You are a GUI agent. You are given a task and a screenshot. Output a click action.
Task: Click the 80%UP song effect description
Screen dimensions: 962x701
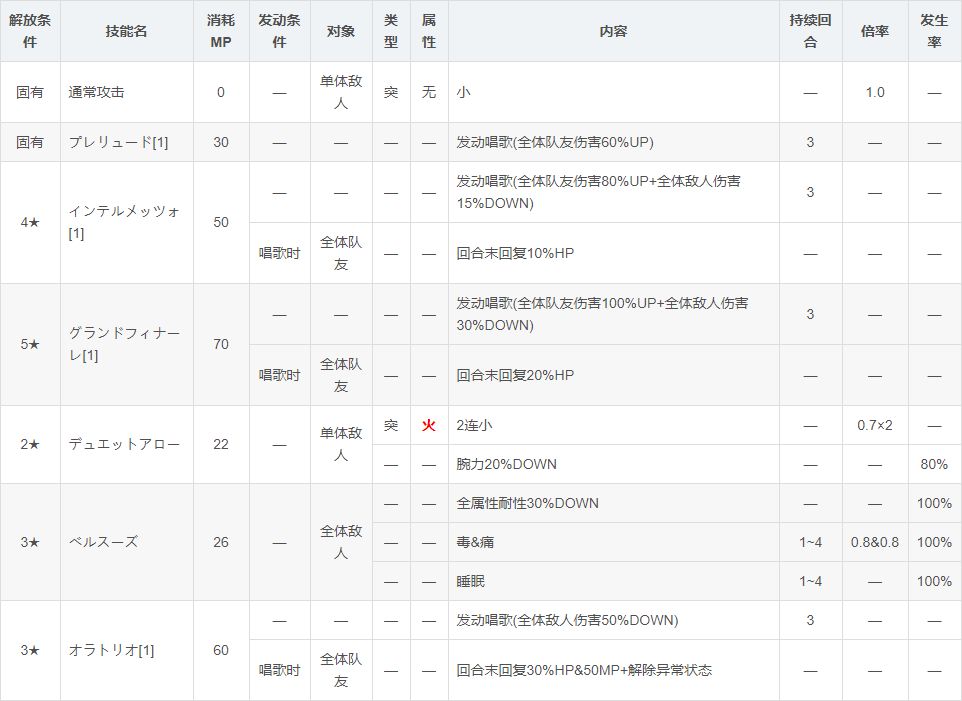[599, 192]
